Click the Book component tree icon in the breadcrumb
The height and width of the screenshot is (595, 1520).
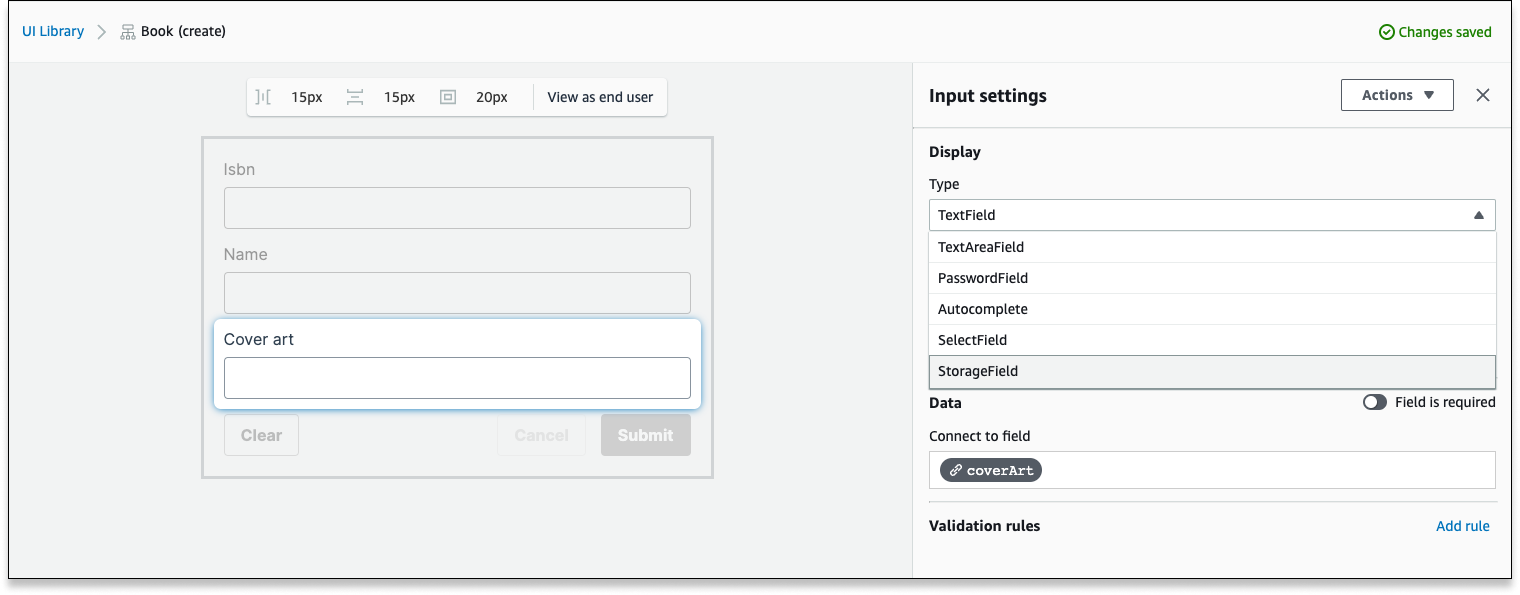(x=128, y=32)
